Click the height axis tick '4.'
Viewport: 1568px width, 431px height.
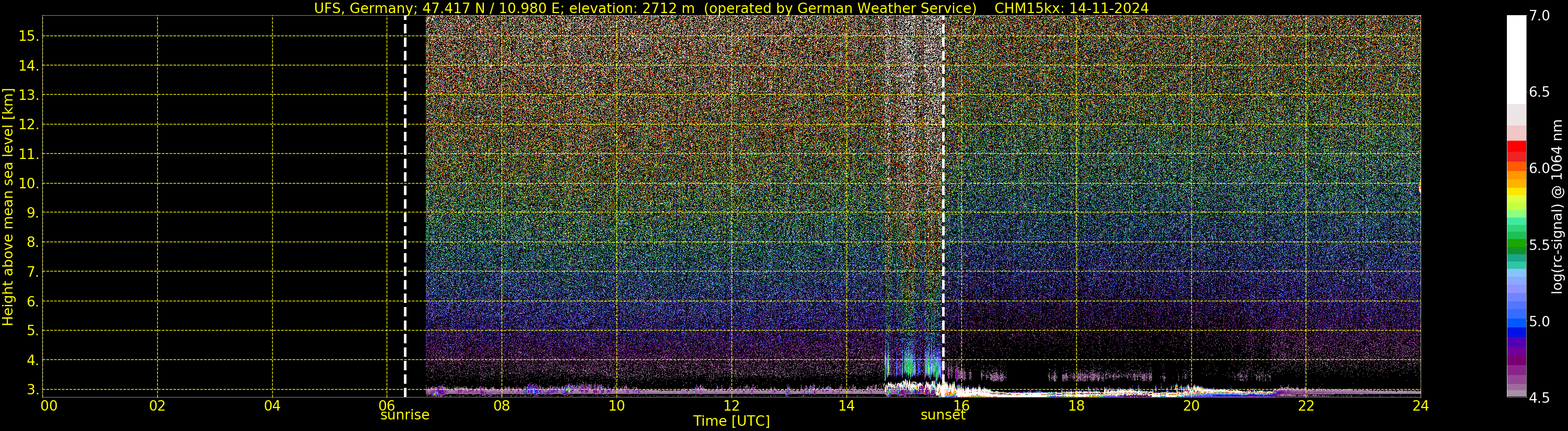point(33,360)
